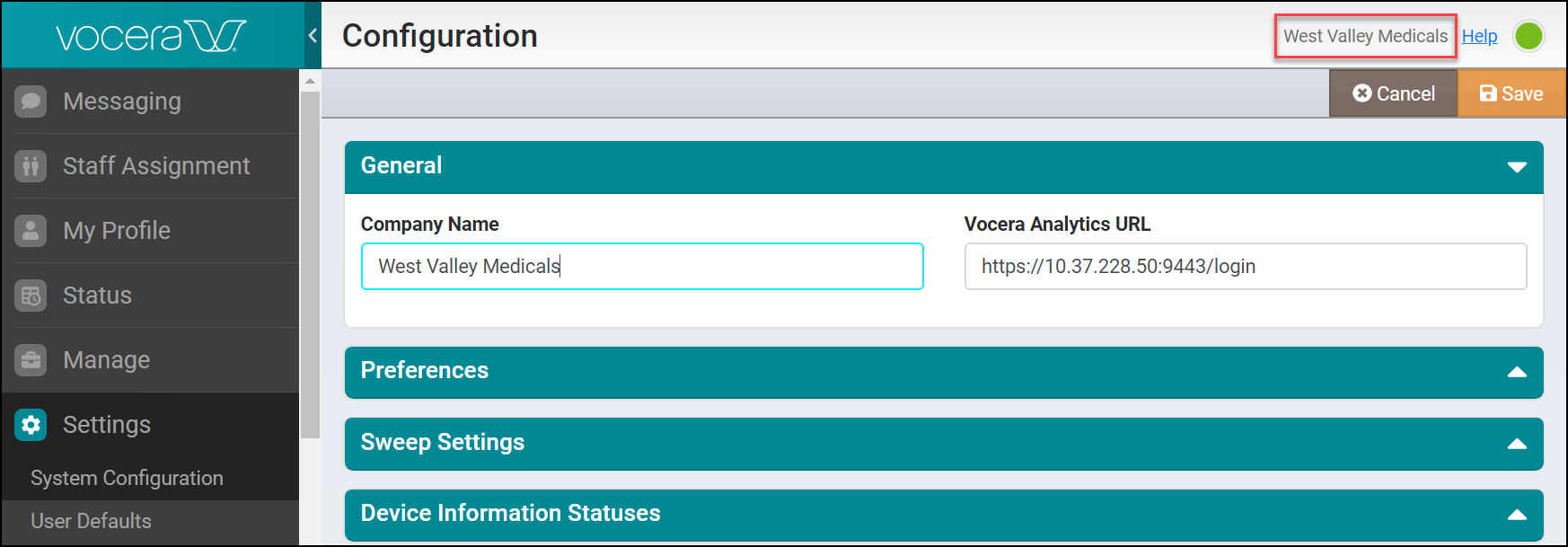
Task: Open System Configuration submenu item
Action: [x=127, y=478]
